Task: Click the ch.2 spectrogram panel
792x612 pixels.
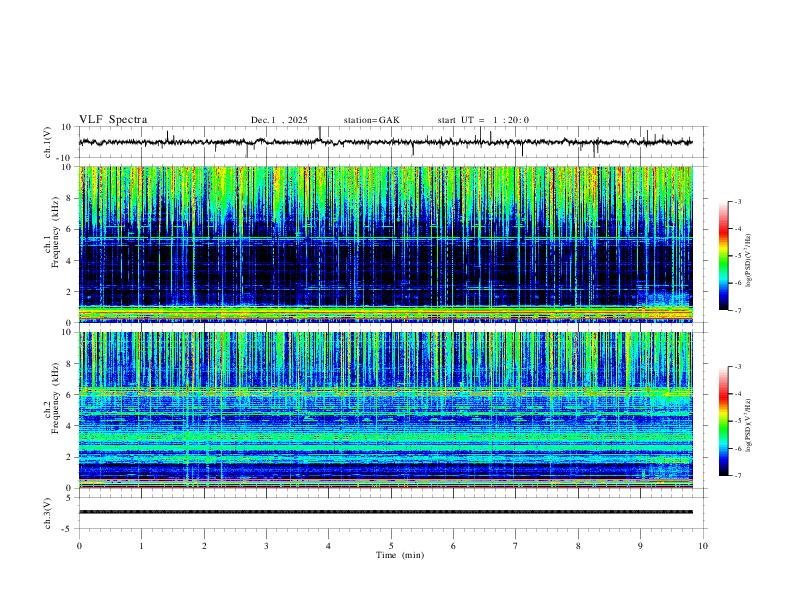Action: pyautogui.click(x=385, y=410)
